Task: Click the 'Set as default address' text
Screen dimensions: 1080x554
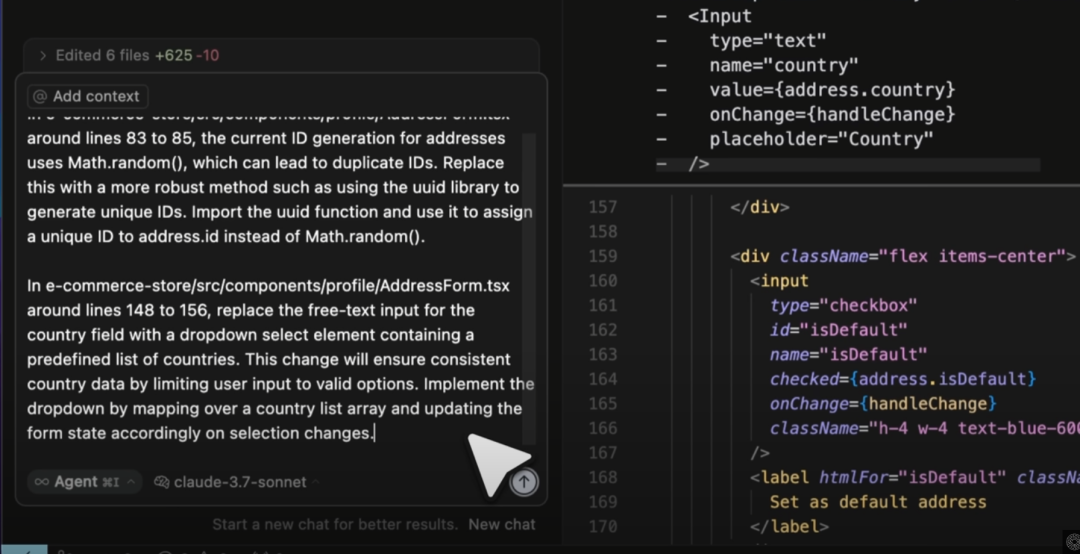Action: pos(878,502)
